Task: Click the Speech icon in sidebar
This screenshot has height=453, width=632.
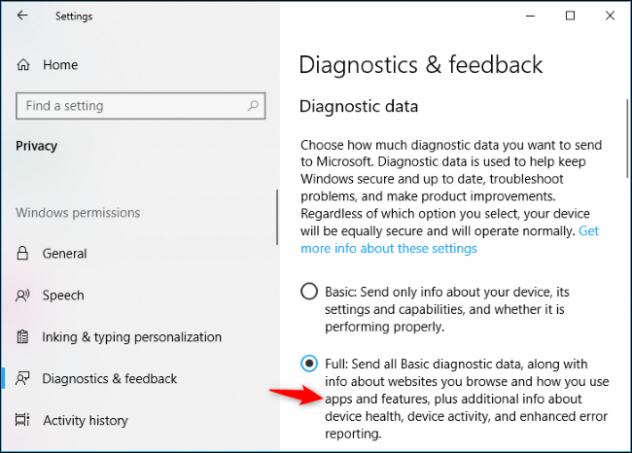Action: (x=23, y=296)
